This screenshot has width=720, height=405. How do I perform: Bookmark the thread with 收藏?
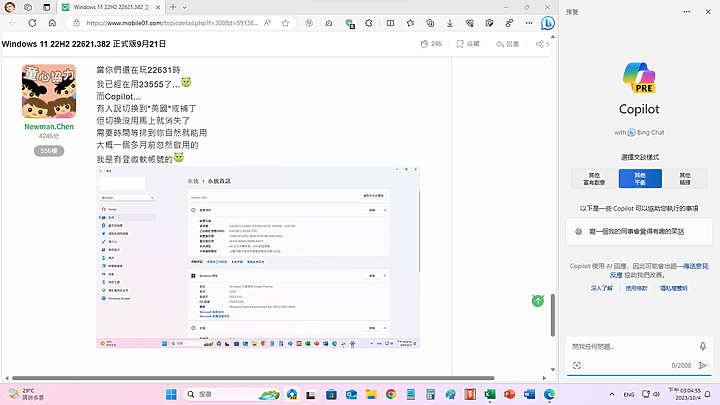468,44
